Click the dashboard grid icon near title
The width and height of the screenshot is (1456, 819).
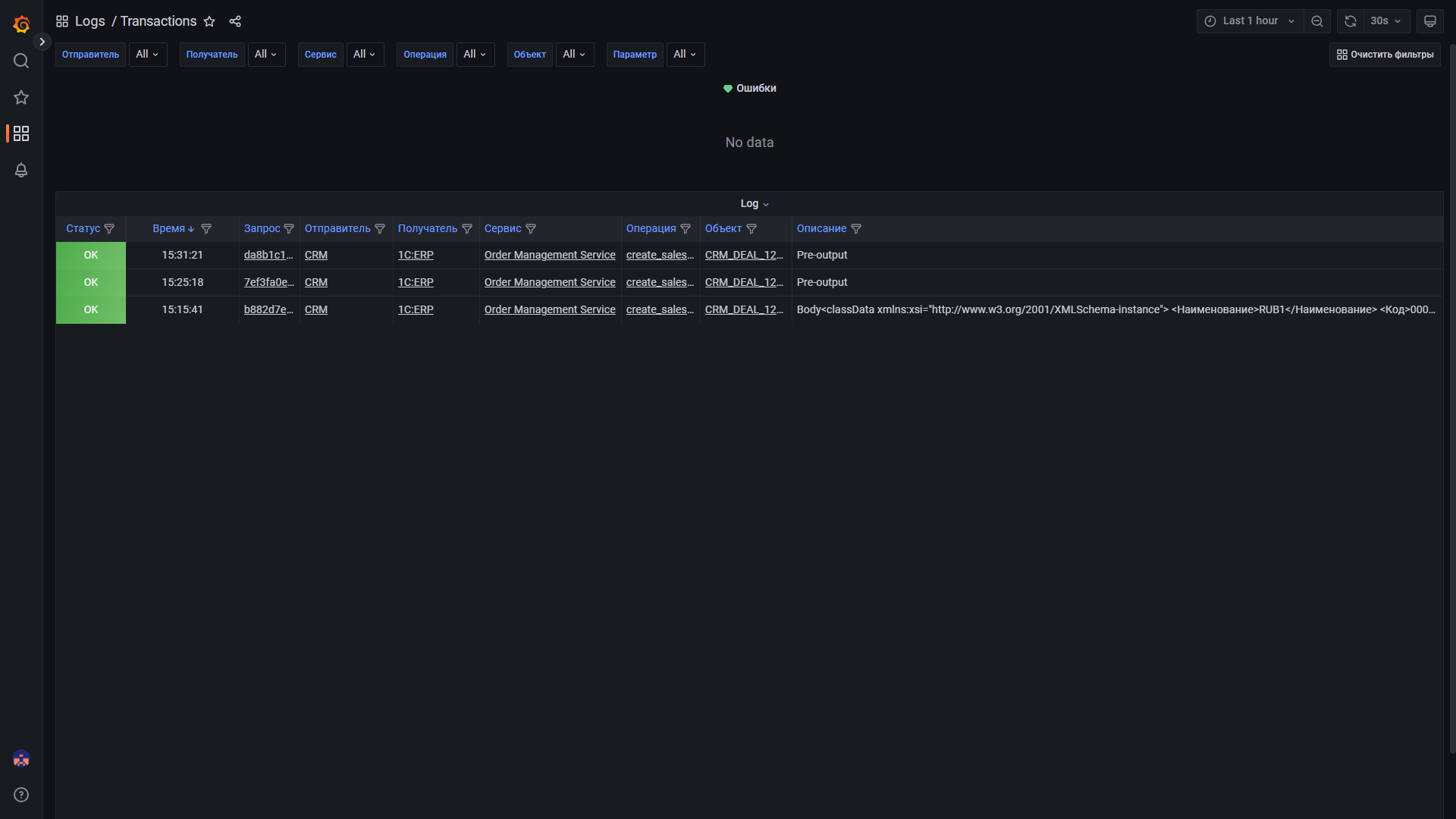(62, 21)
